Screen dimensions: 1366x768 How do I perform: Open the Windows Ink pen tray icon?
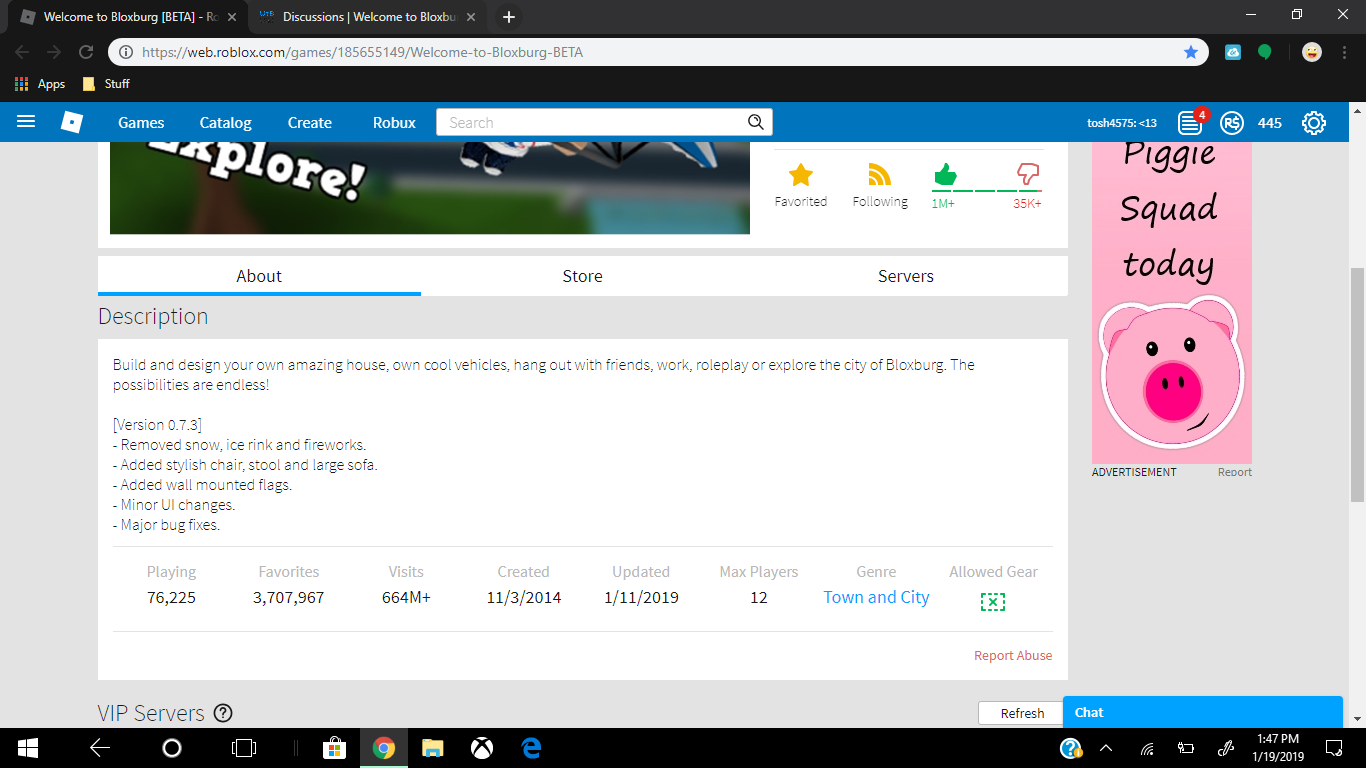point(1226,748)
